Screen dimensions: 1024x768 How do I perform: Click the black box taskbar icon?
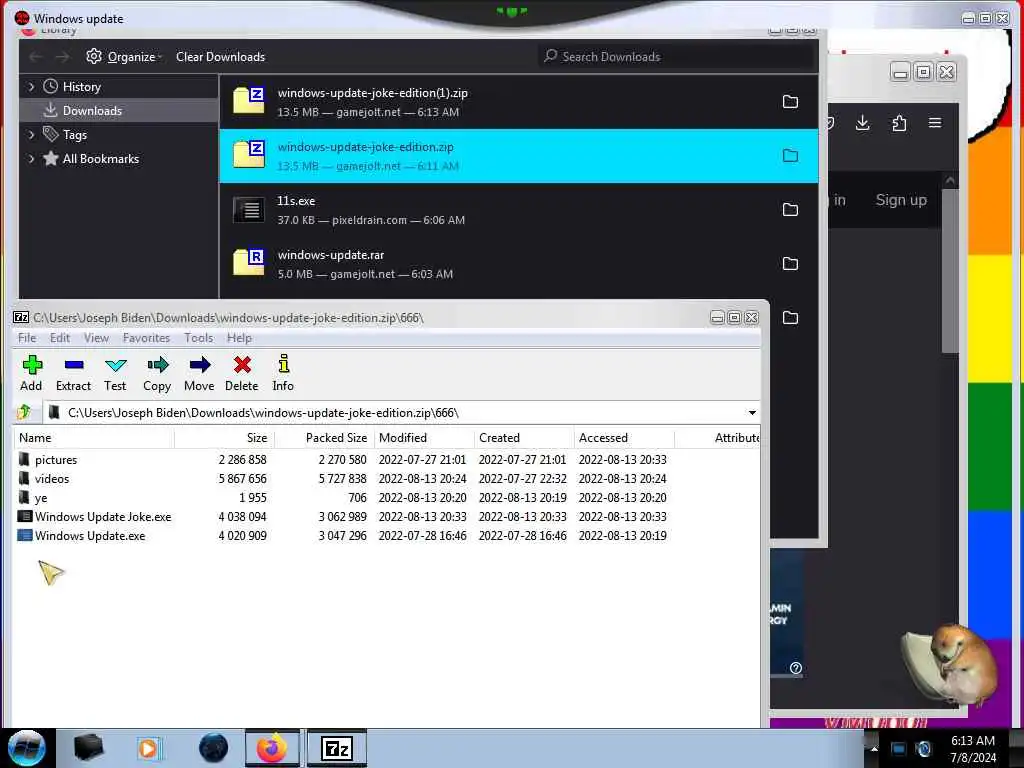pos(88,748)
